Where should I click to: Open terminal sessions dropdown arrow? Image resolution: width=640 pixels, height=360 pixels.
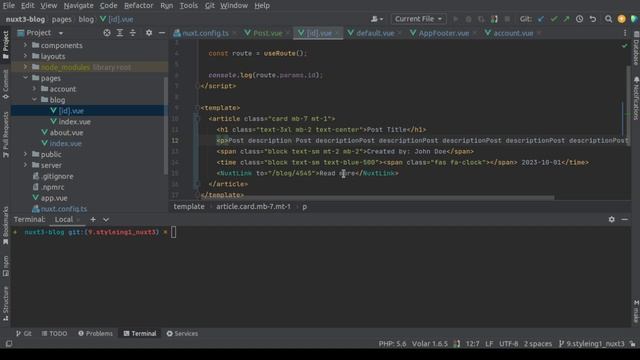click(106, 220)
